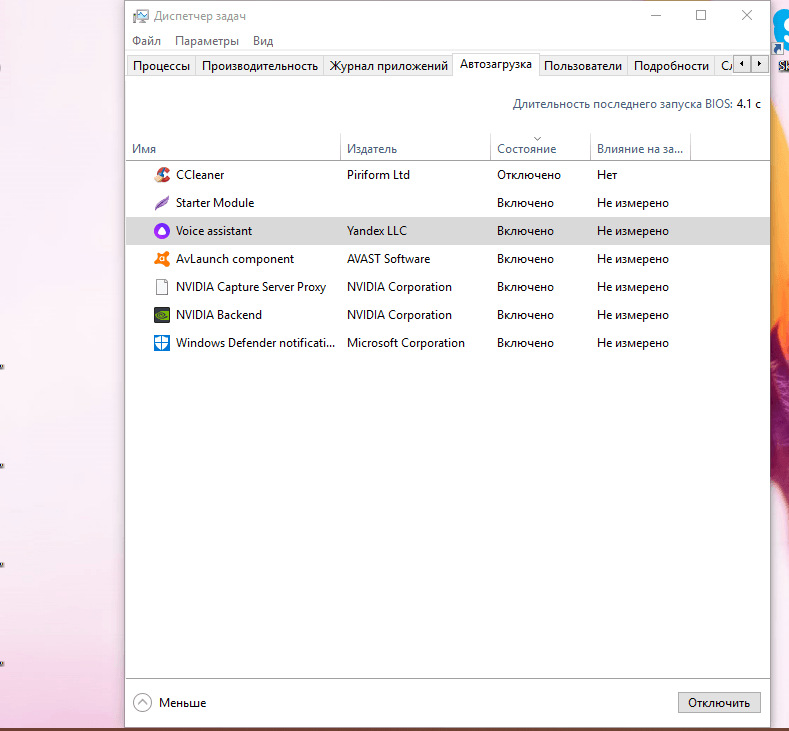Viewport: 789px width, 731px height.
Task: Switch to the Пользователи tab
Action: [583, 66]
